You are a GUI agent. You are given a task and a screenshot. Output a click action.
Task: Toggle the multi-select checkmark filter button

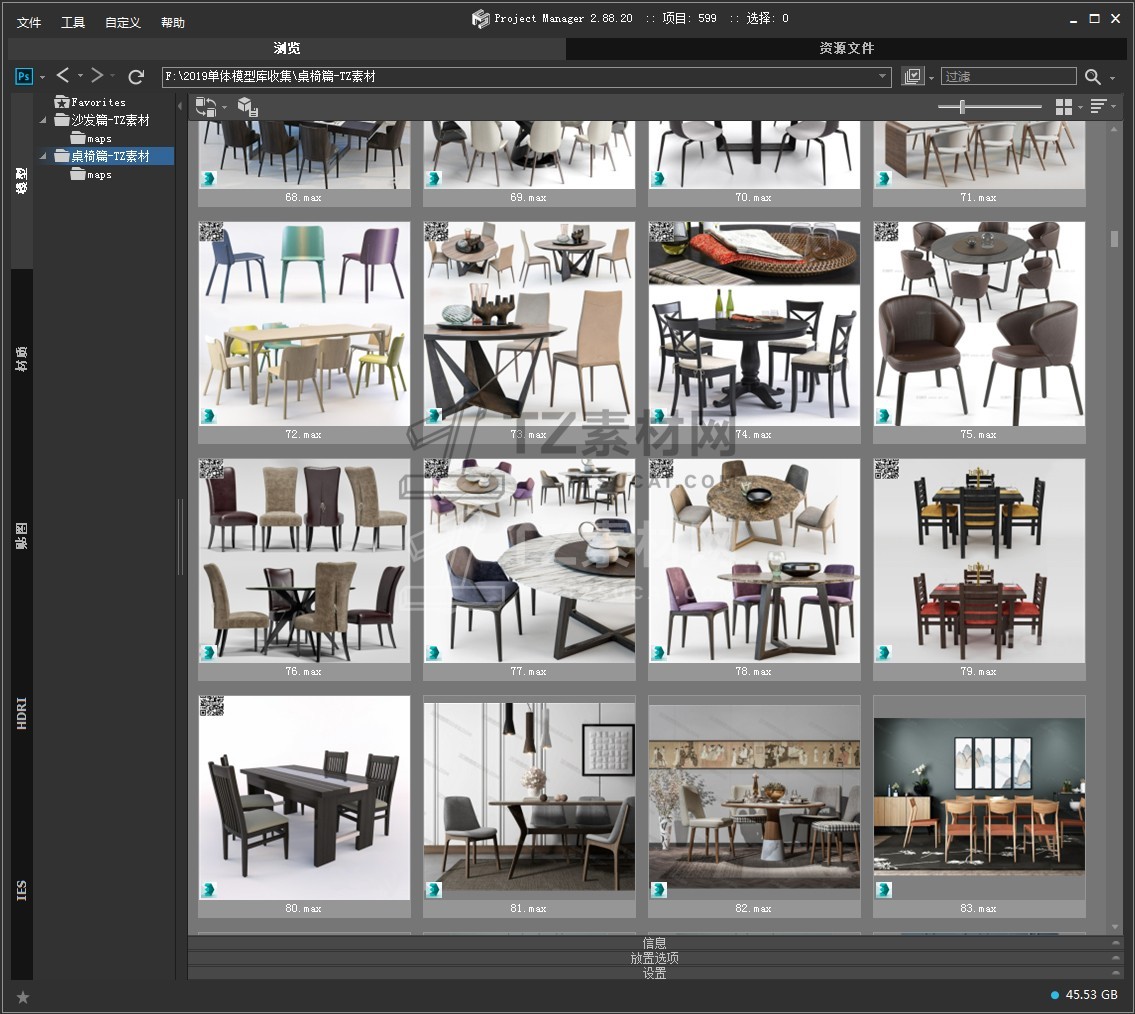[912, 77]
